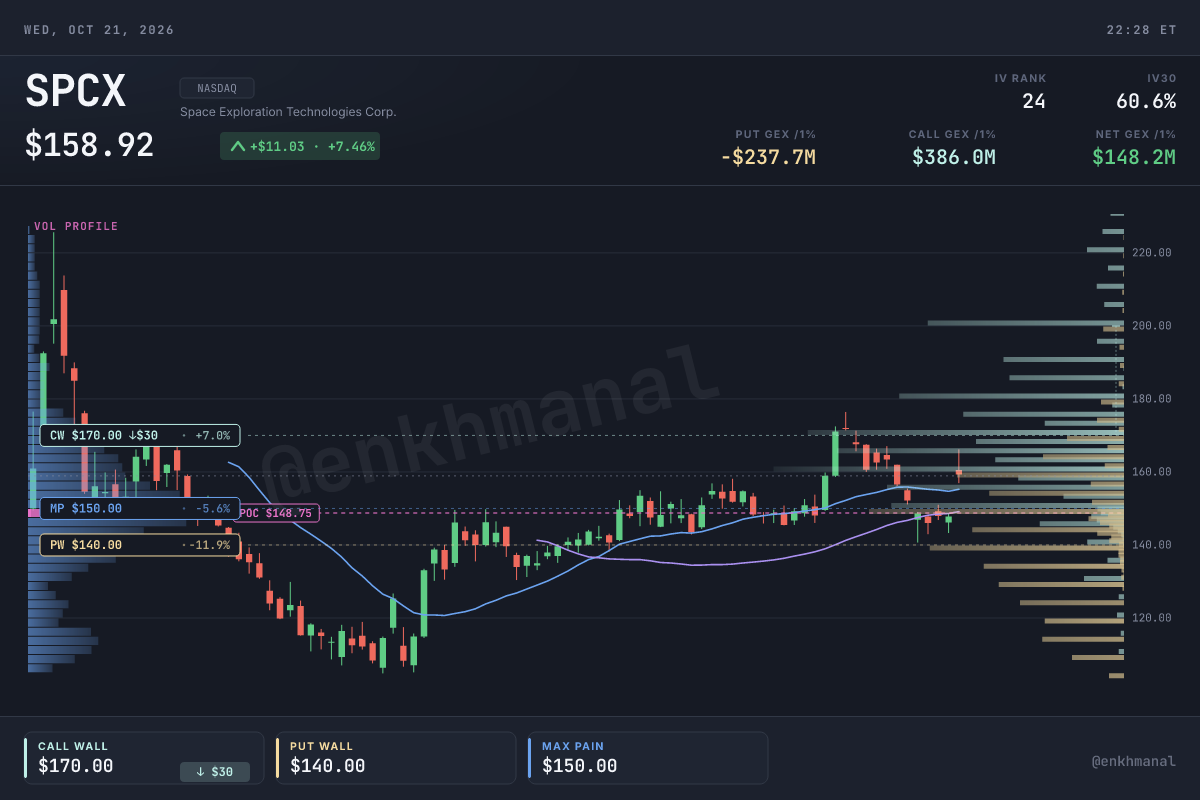Click the 180.00 price axis label

[1152, 399]
